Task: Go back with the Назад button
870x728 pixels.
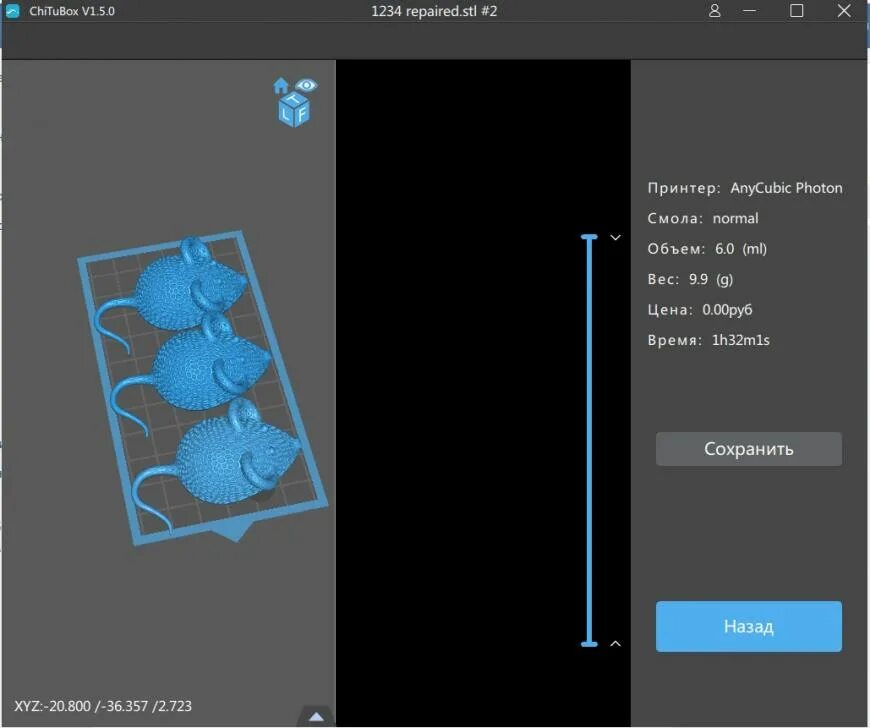Action: (x=748, y=626)
